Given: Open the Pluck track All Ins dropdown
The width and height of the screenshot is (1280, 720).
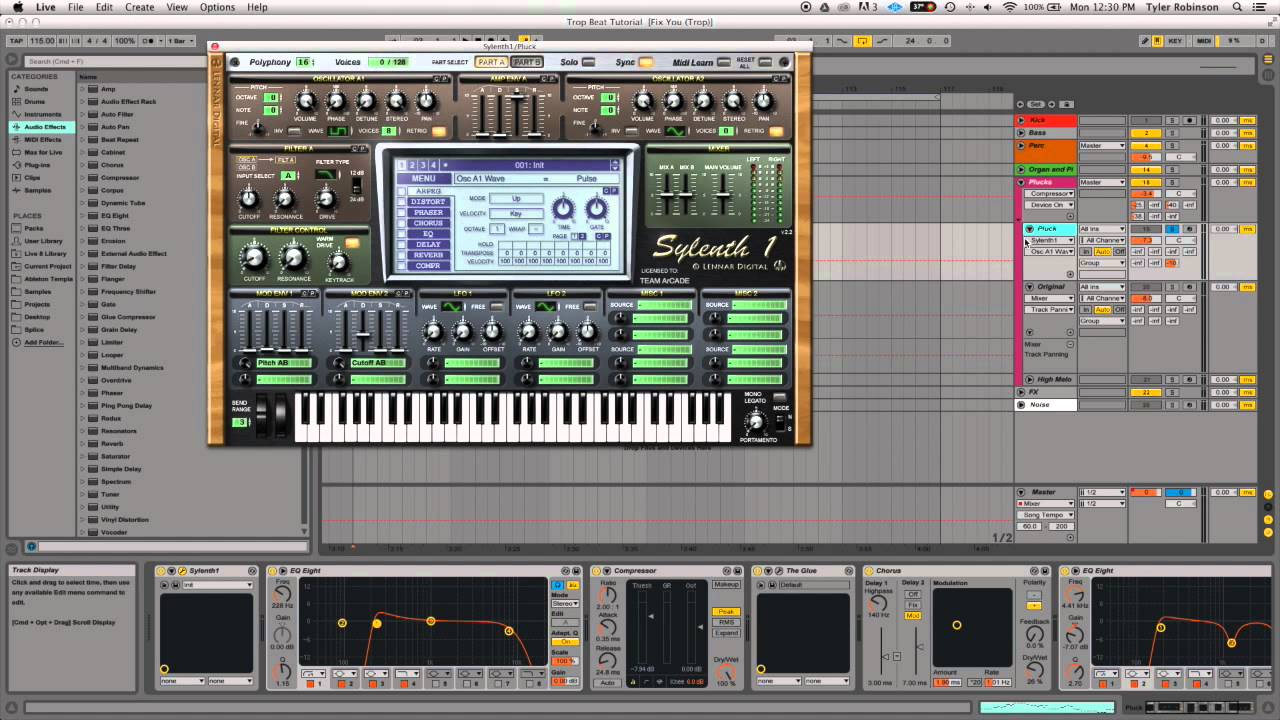Looking at the screenshot, I should 1102,229.
